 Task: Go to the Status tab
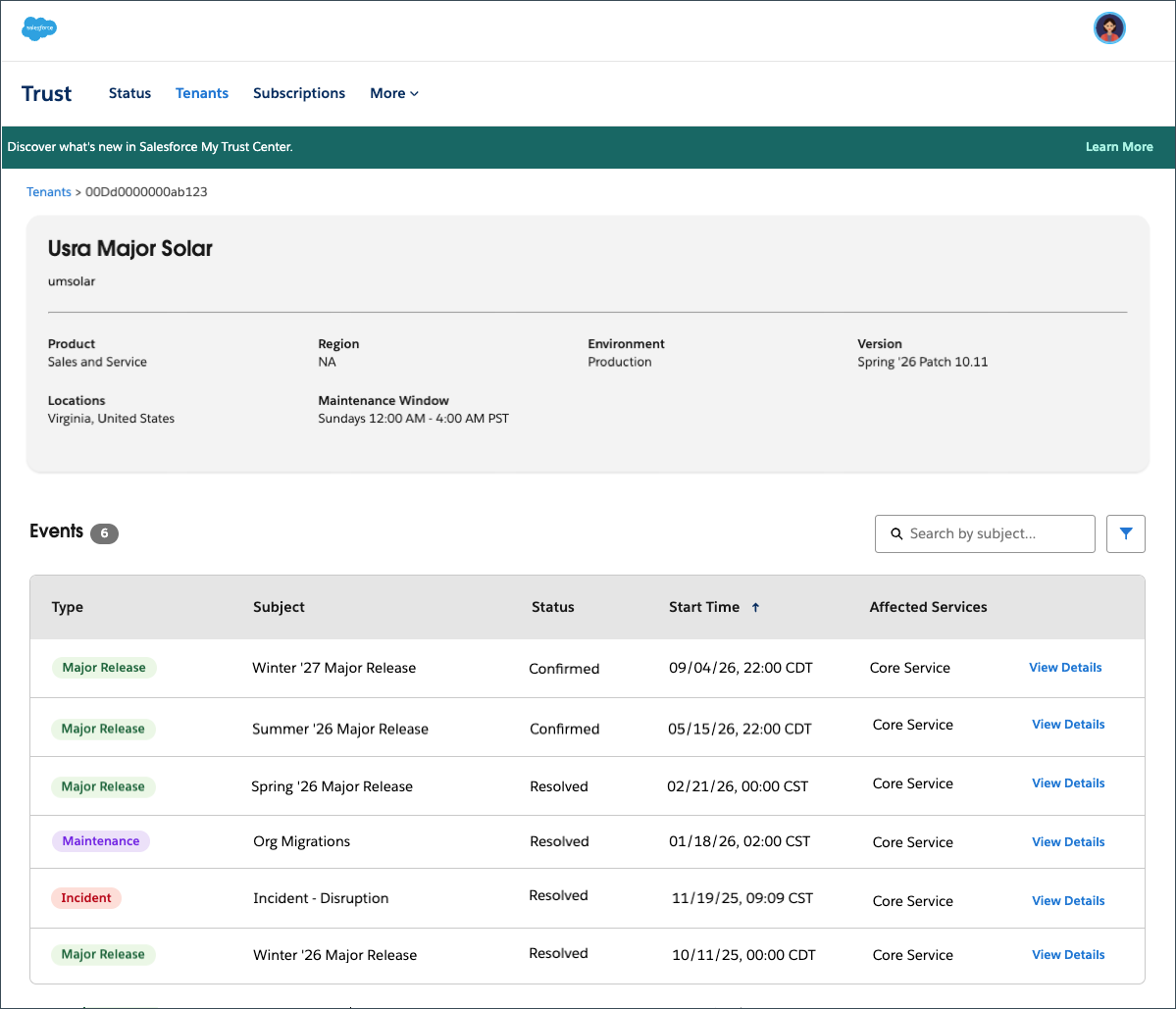pos(129,93)
